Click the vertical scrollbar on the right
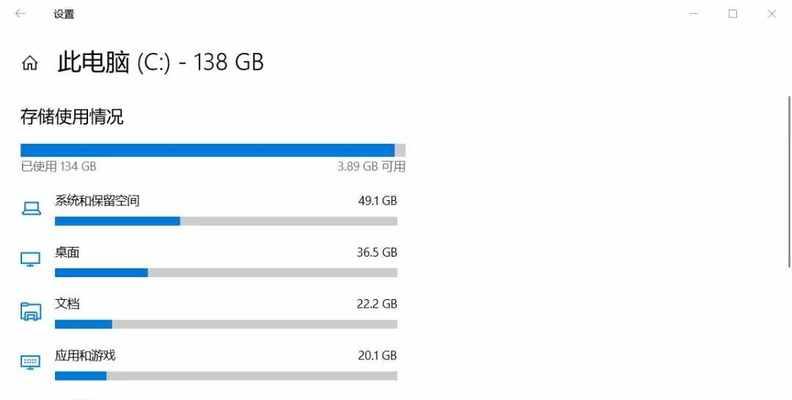Viewport: 792px width, 400px height. (789, 182)
